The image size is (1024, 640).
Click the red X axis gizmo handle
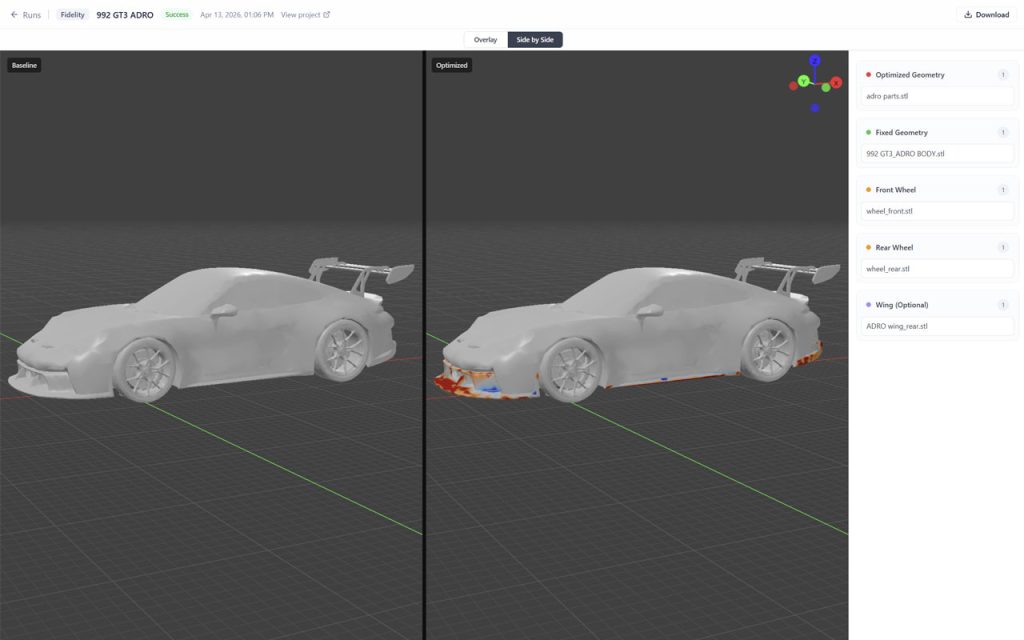(x=836, y=83)
